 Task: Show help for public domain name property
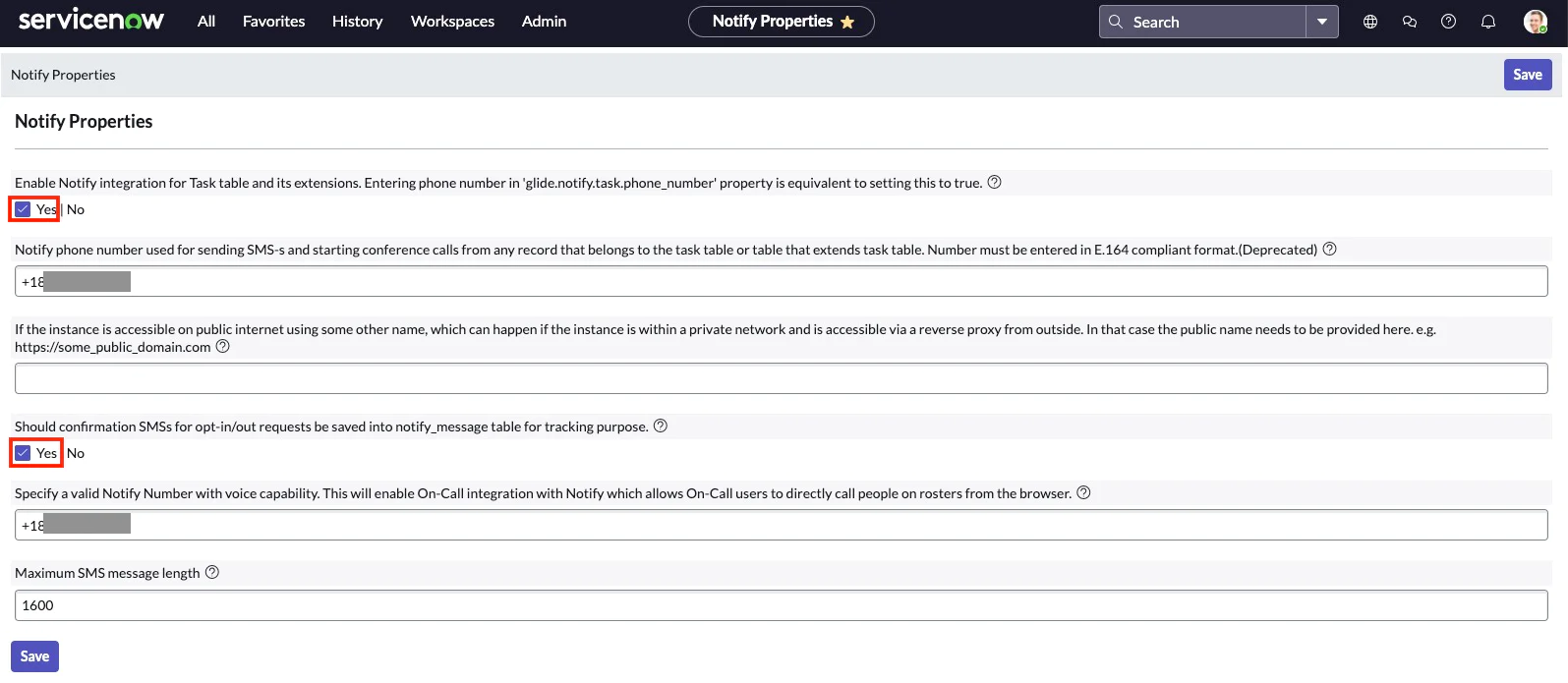(223, 346)
